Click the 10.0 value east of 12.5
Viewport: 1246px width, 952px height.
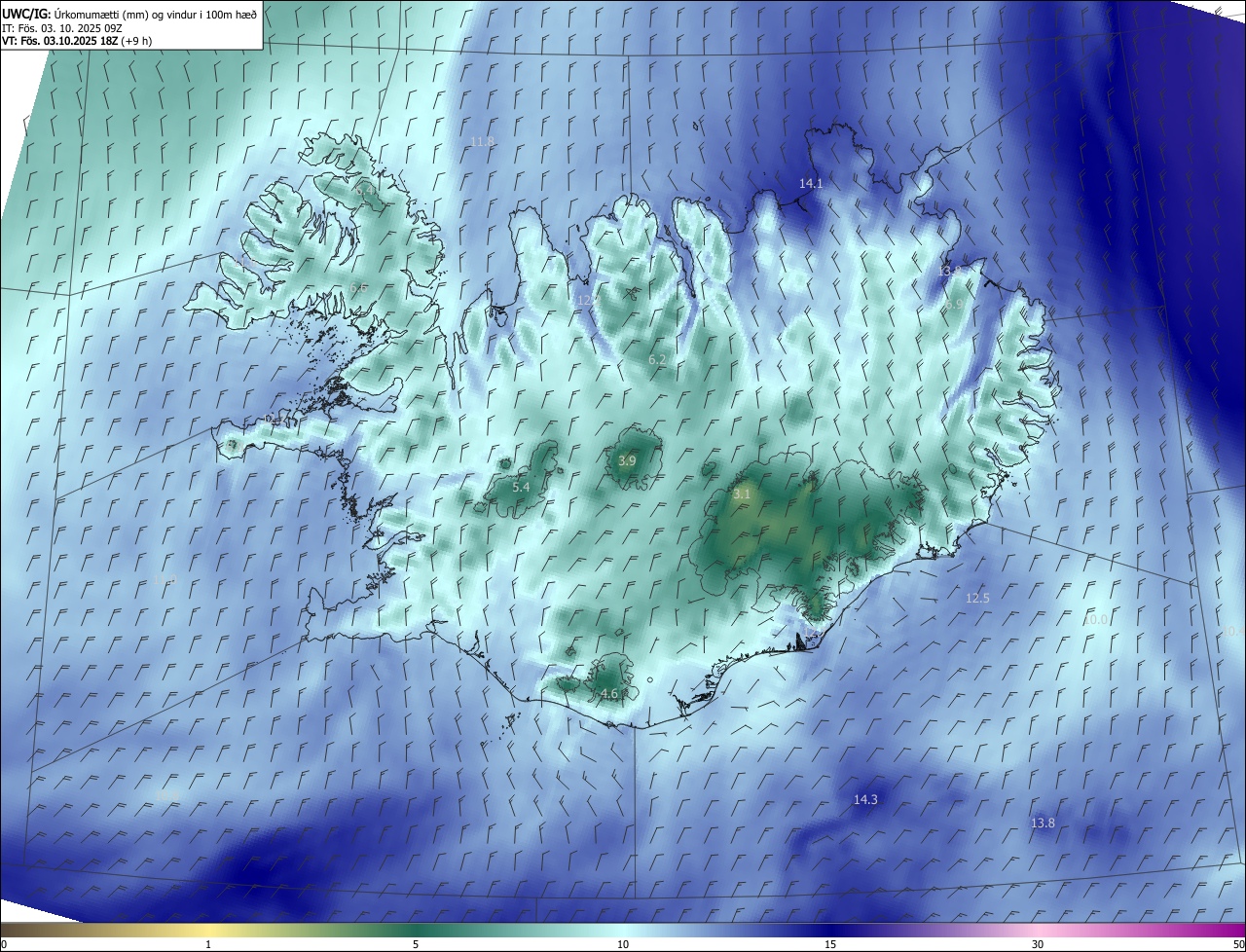[1096, 620]
